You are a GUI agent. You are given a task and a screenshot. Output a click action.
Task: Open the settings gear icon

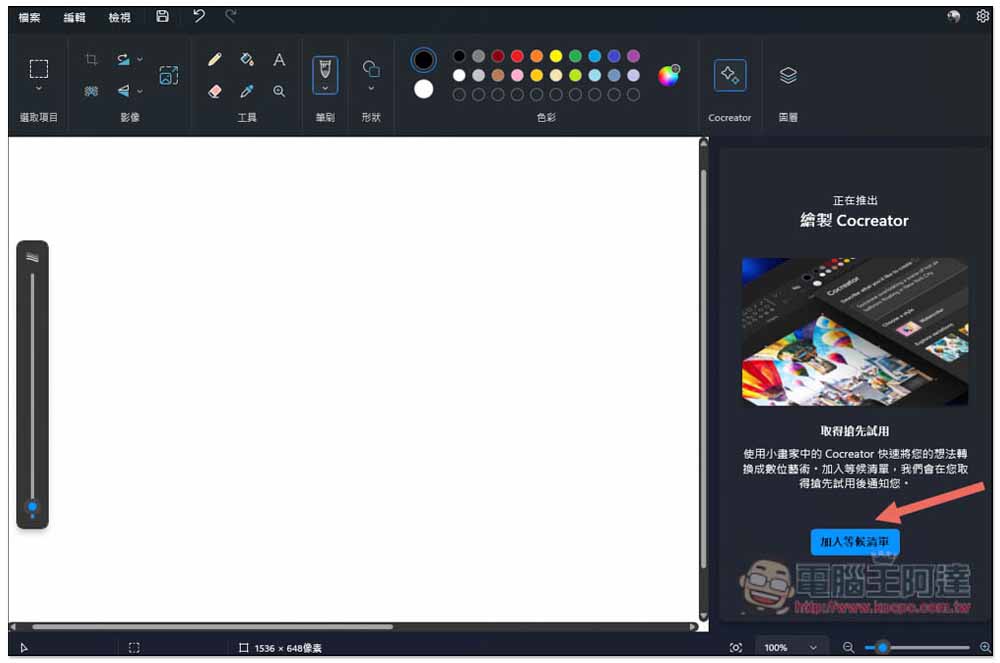pyautogui.click(x=982, y=17)
